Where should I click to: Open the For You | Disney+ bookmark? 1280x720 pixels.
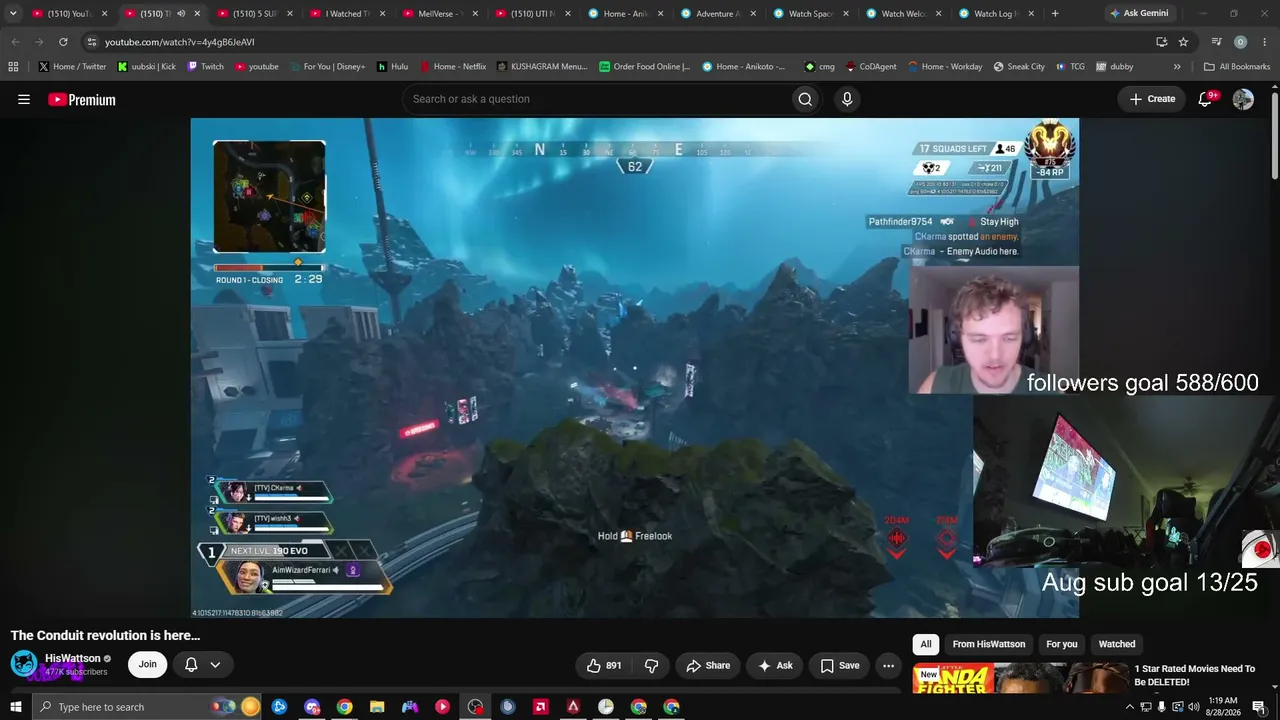(x=326, y=67)
